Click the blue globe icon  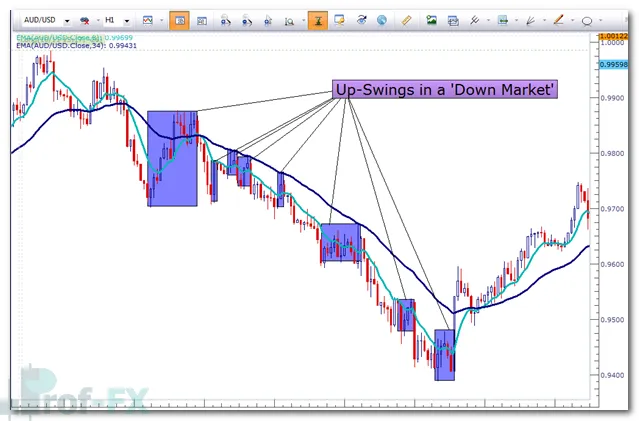click(381, 20)
